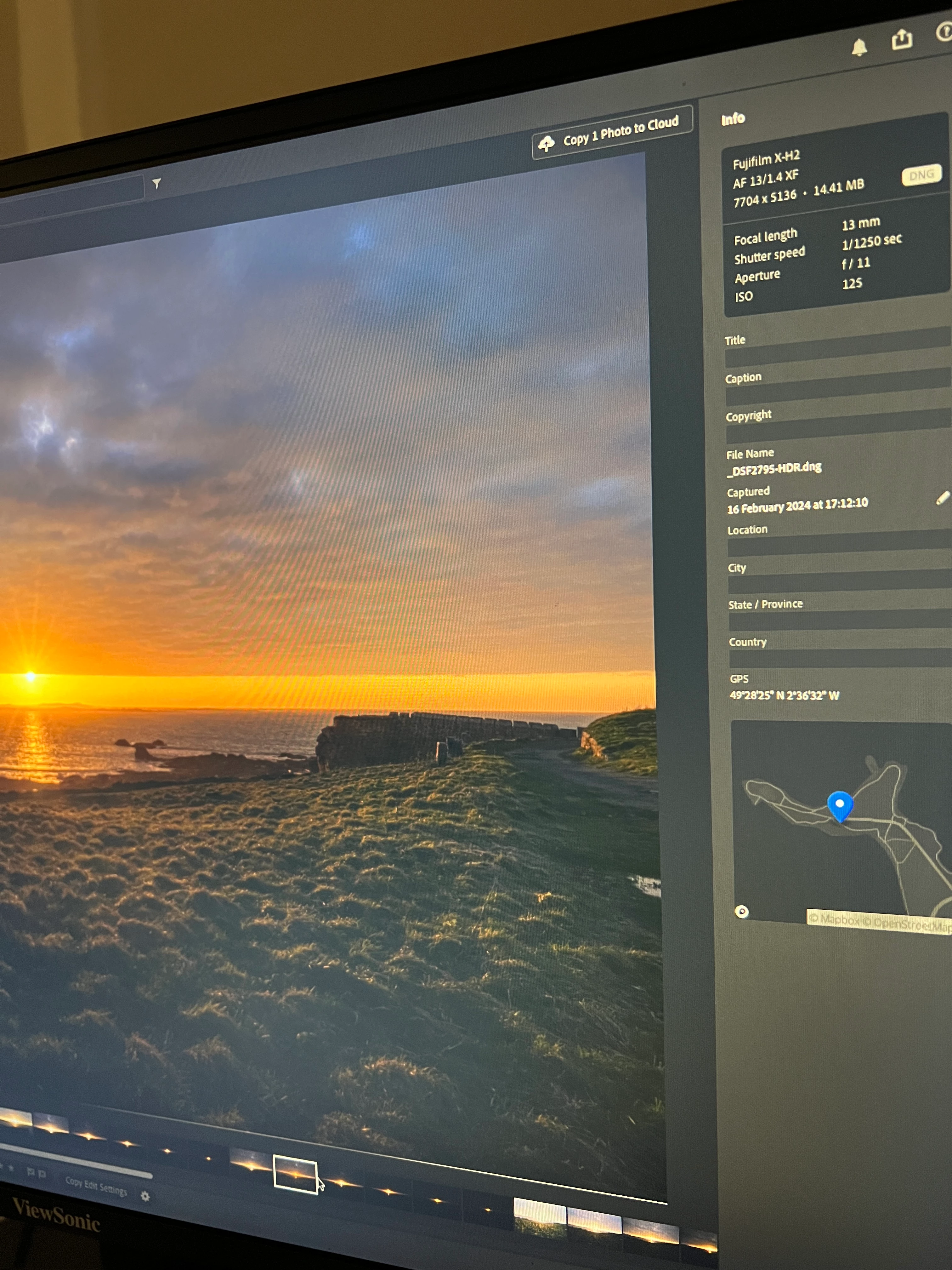This screenshot has height=1270, width=952.
Task: Click the blue GPS map pin
Action: [840, 805]
